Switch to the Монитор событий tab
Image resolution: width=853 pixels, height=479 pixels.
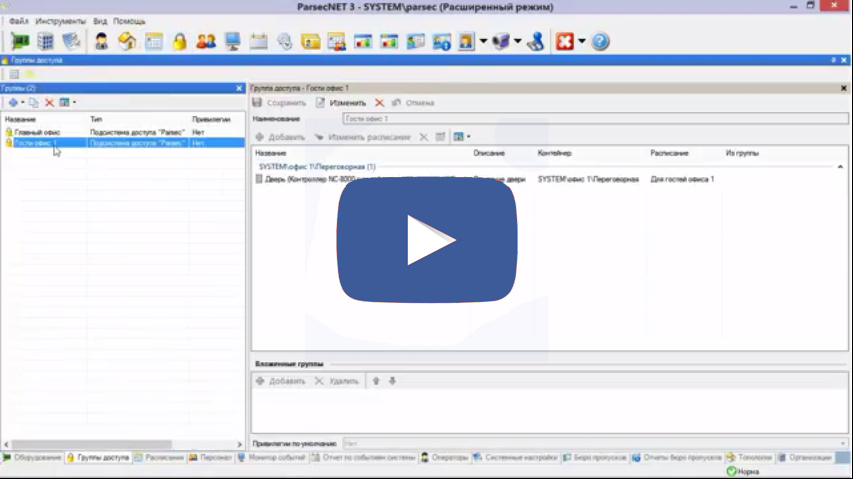pyautogui.click(x=271, y=458)
